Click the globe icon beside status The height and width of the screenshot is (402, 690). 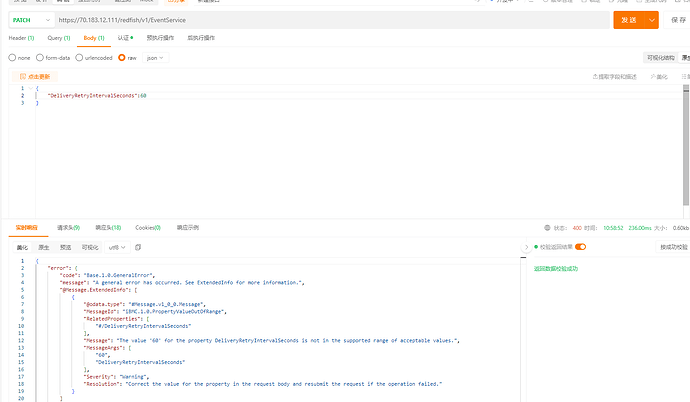tap(547, 228)
